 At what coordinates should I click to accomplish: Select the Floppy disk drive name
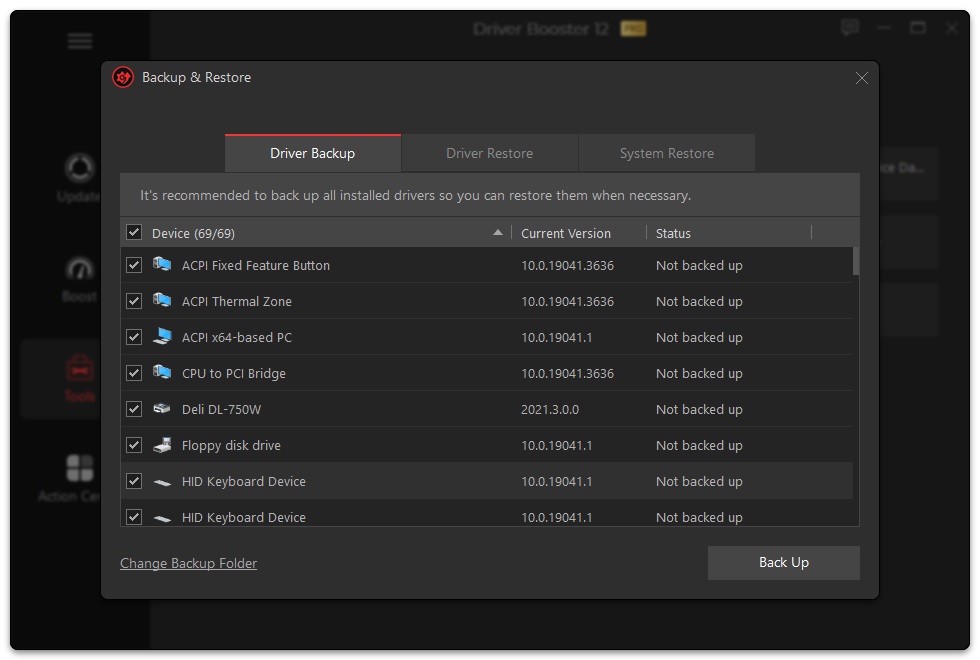click(231, 446)
